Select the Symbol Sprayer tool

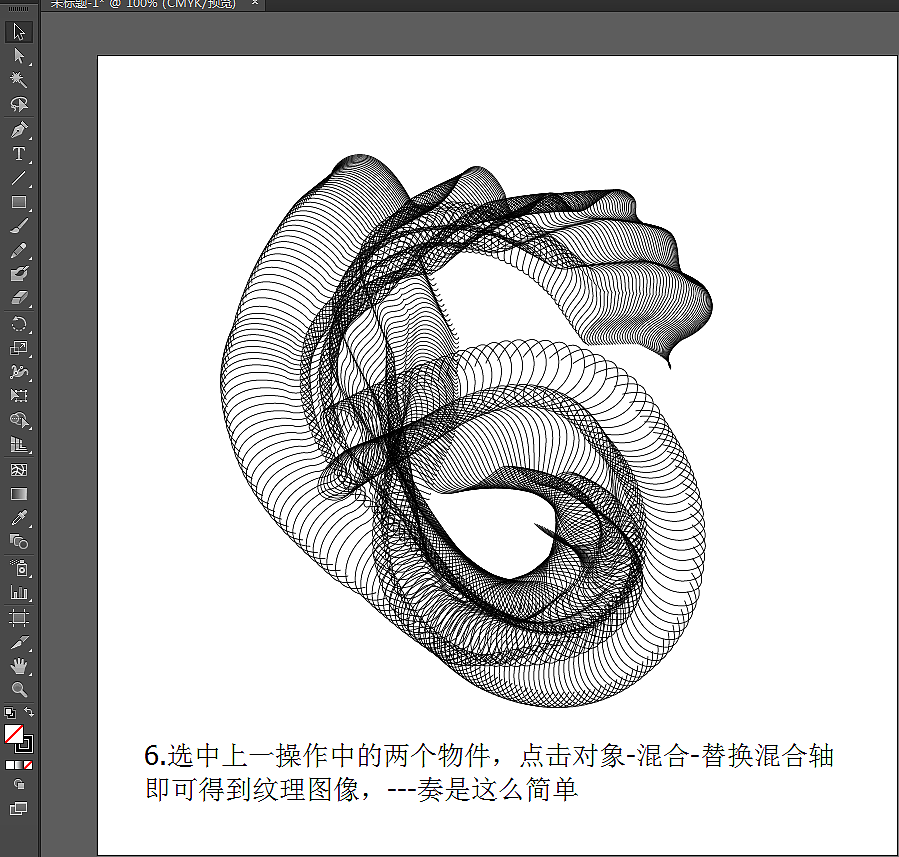(18, 568)
